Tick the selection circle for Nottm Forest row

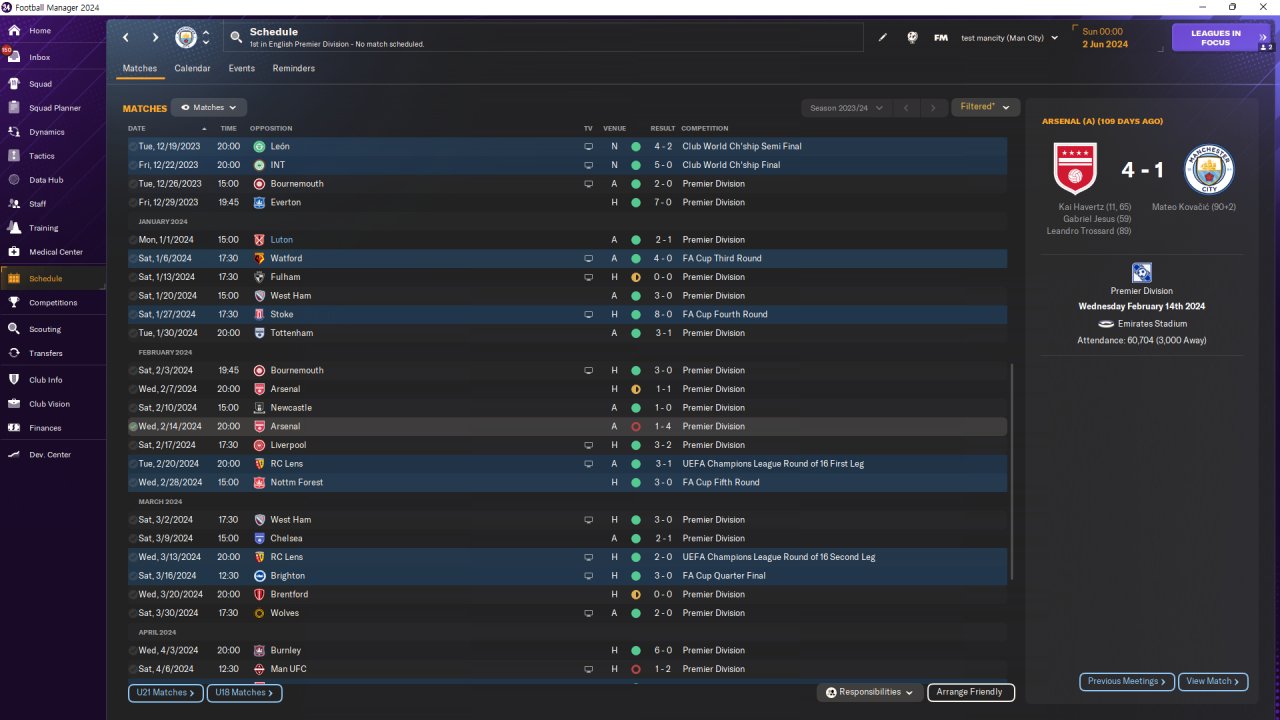(133, 483)
